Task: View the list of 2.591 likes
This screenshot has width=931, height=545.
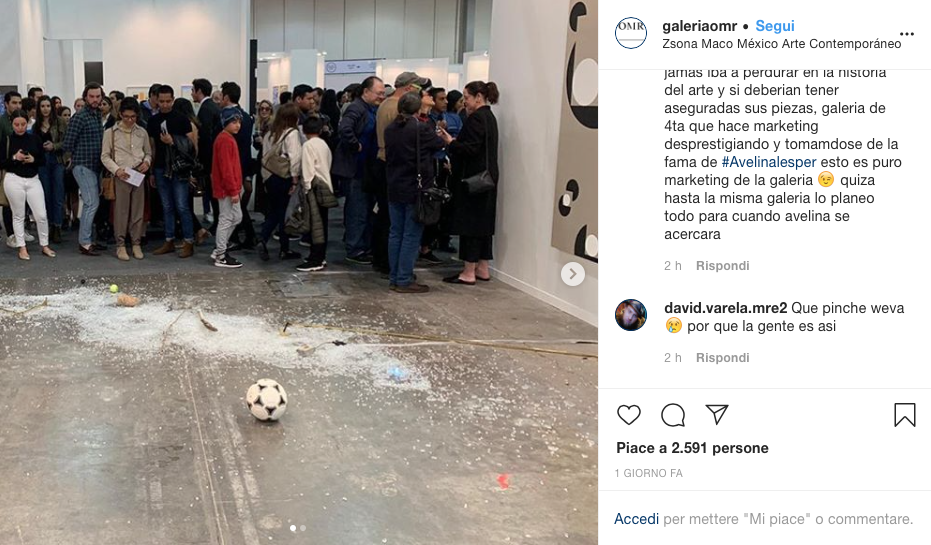Action: point(692,448)
